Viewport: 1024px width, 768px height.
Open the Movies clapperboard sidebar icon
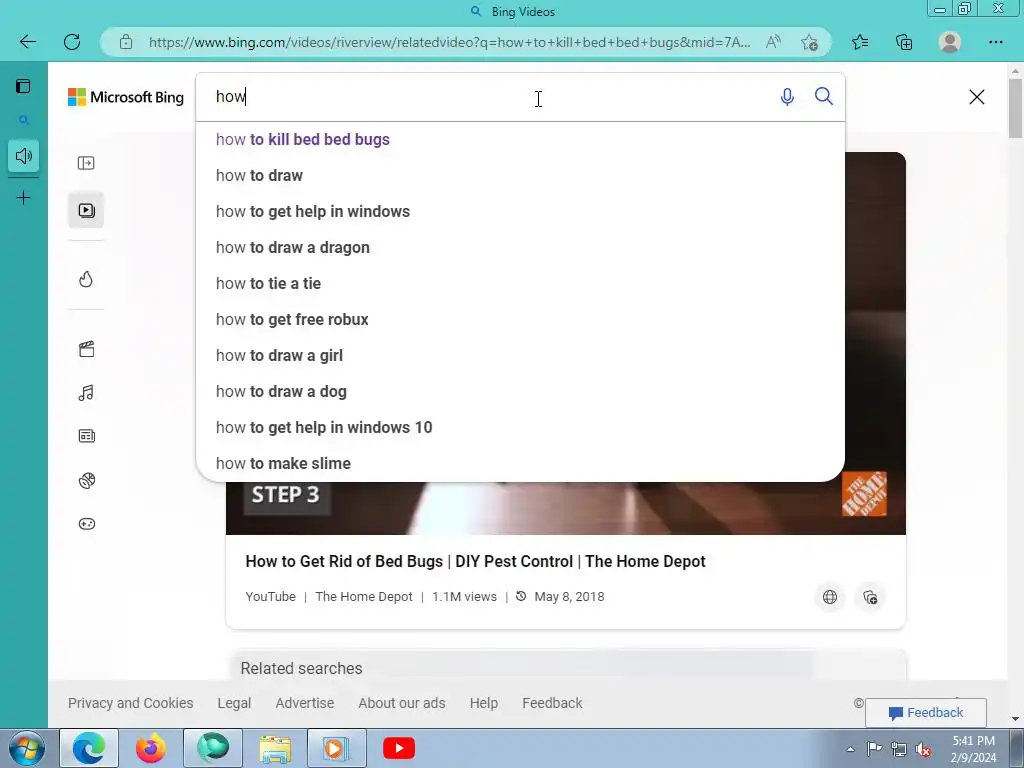(86, 349)
